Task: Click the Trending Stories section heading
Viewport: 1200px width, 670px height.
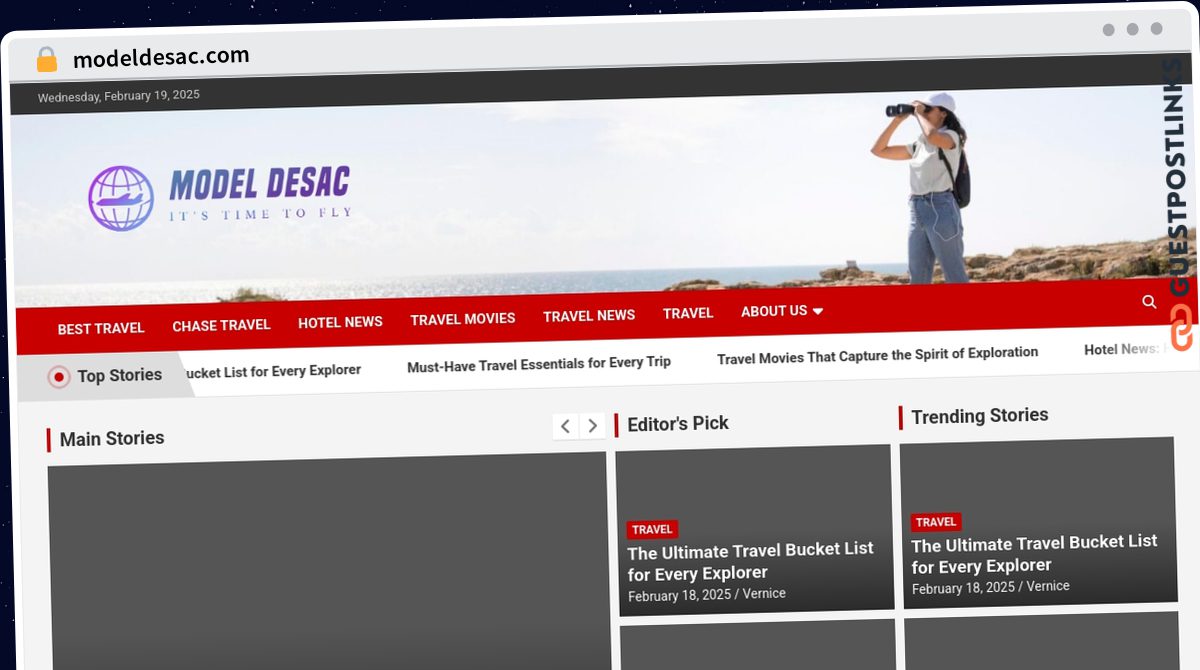Action: 980,416
